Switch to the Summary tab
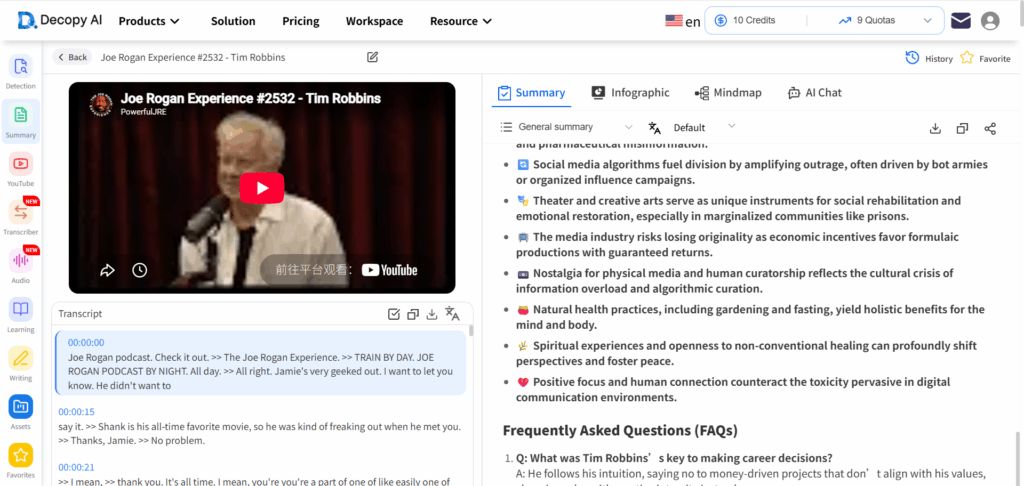1024x486 pixels. coord(531,93)
